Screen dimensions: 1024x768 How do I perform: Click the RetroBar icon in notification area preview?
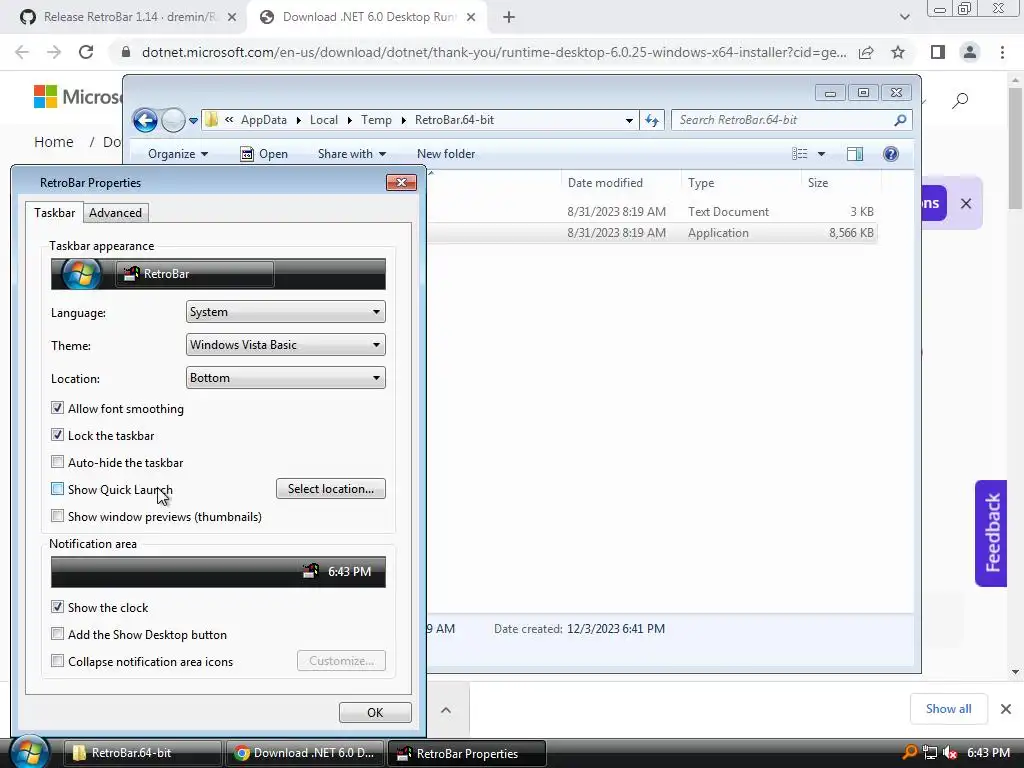pyautogui.click(x=311, y=571)
